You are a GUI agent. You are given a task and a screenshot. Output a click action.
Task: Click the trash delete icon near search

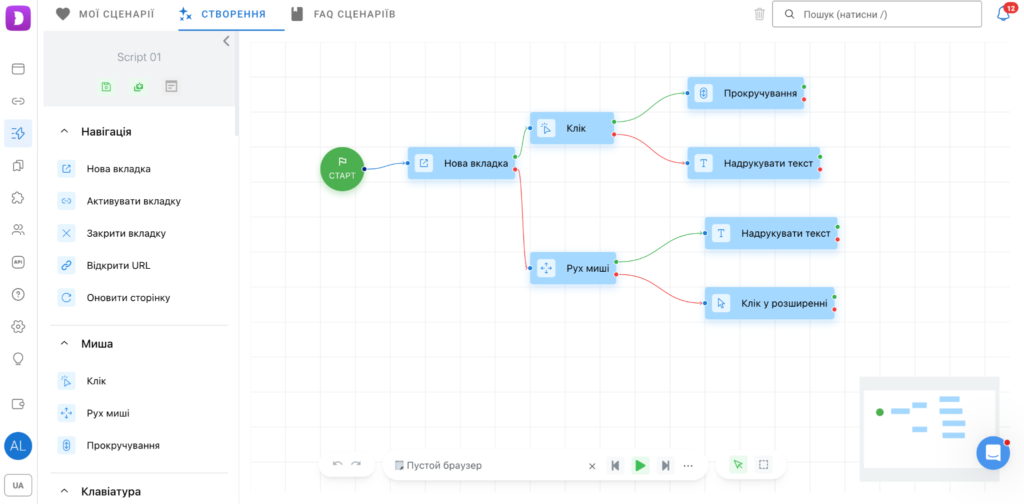759,14
